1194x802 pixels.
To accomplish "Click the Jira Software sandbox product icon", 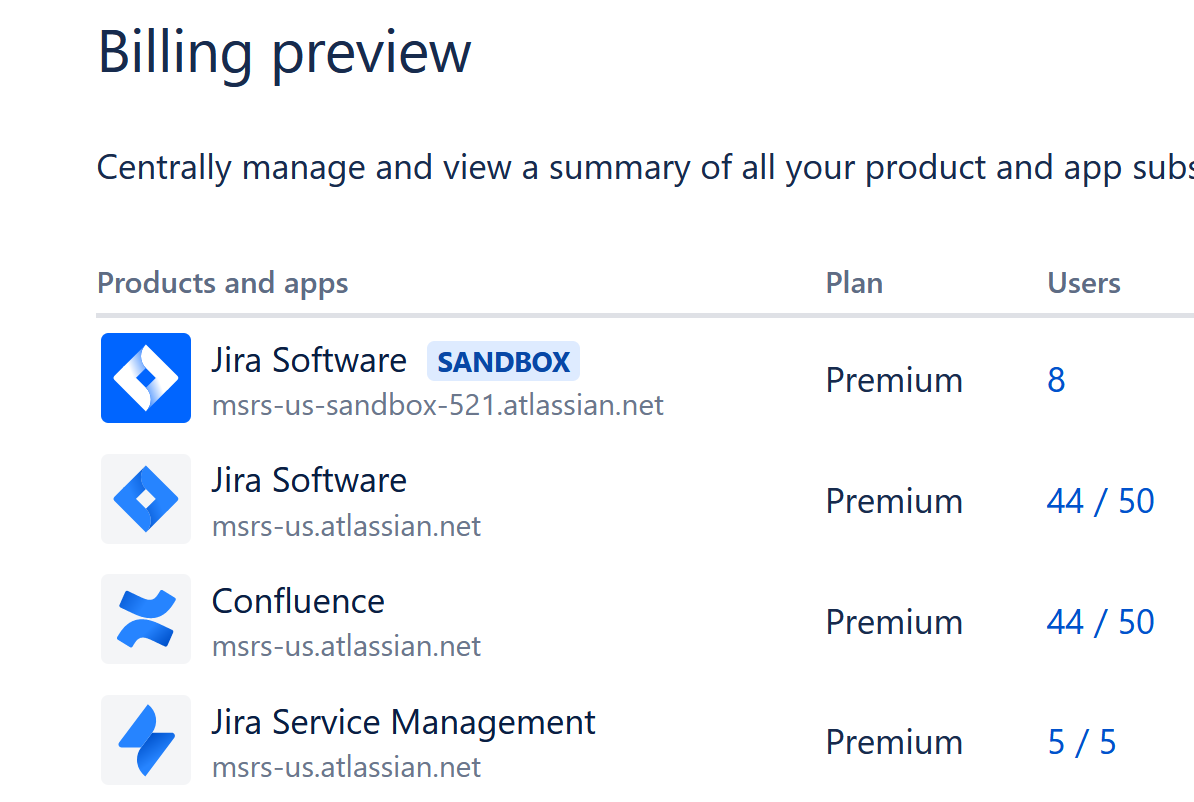I will coord(145,378).
